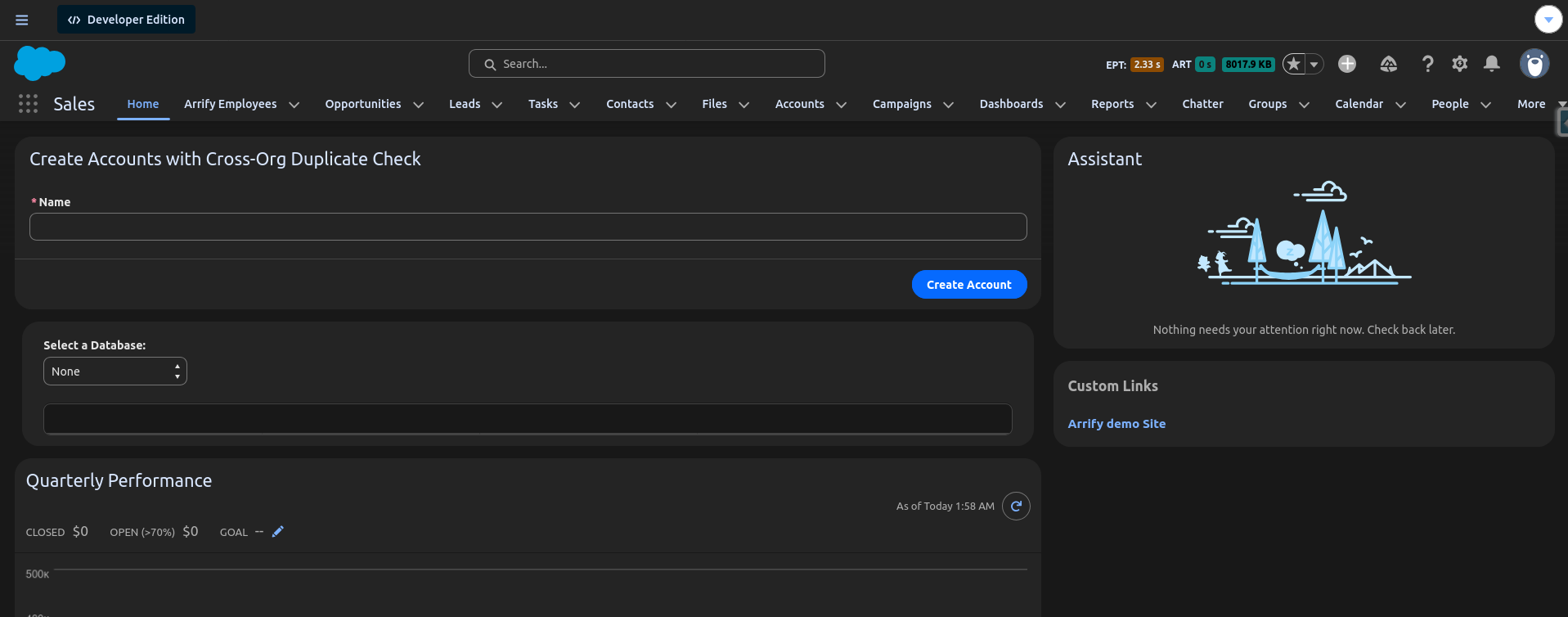
Task: Open the More navigation menu
Action: (x=1541, y=104)
